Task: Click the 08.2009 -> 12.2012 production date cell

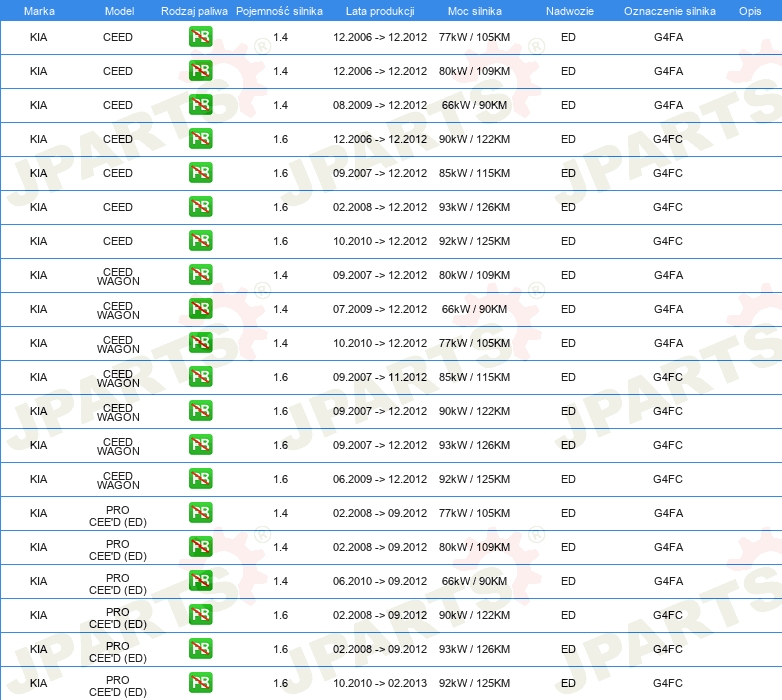Action: click(379, 106)
